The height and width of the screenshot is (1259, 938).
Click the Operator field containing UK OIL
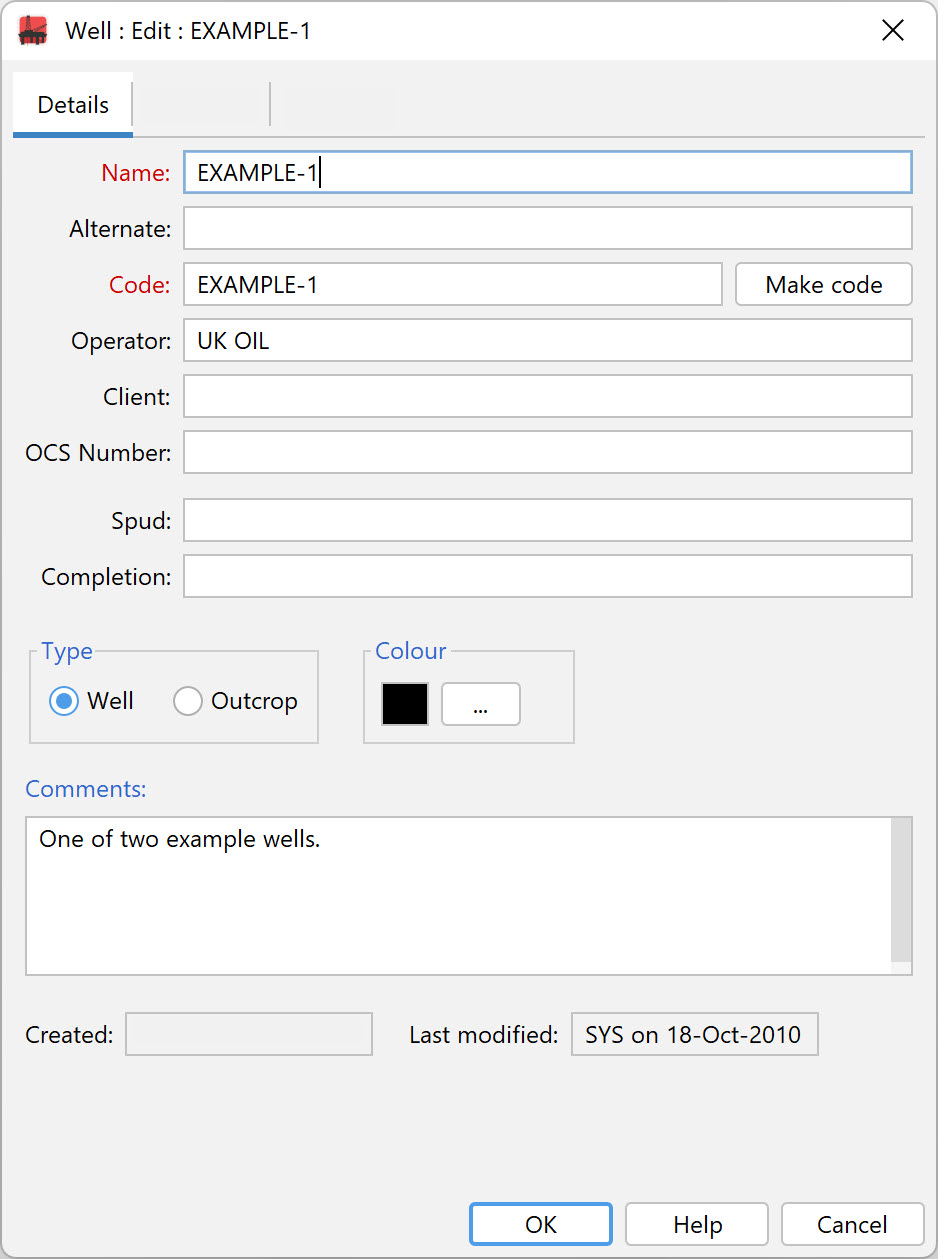point(548,340)
